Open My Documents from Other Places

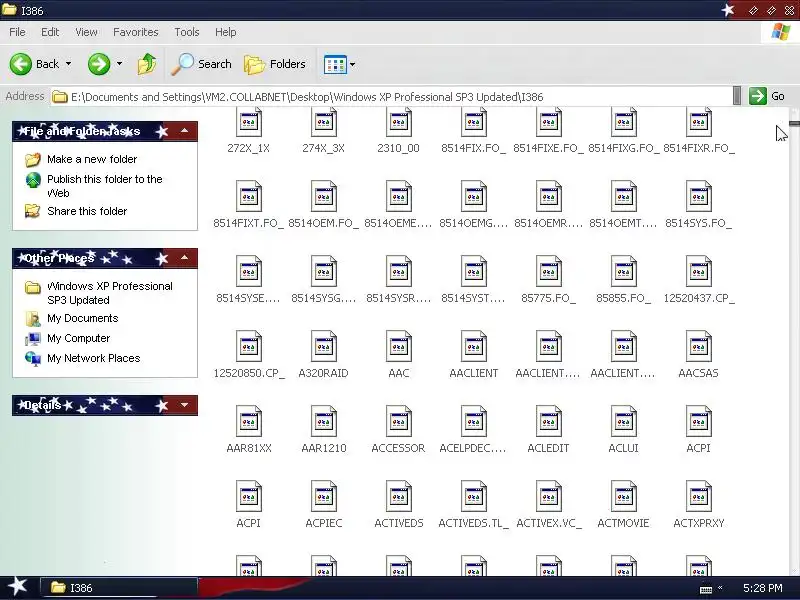point(83,318)
